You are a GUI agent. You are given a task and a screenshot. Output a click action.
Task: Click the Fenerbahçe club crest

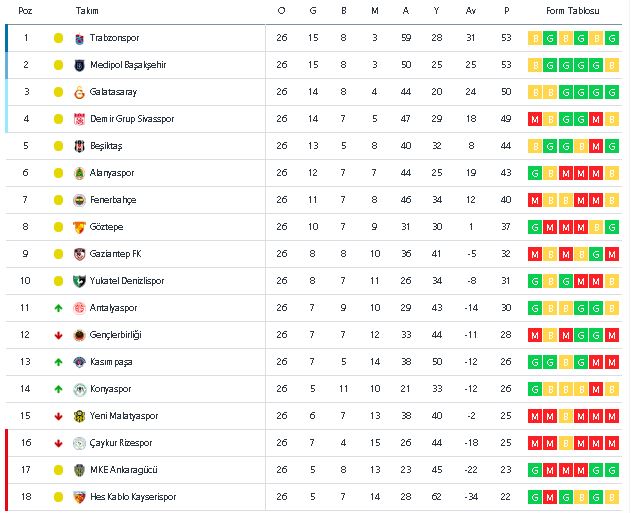(x=80, y=200)
